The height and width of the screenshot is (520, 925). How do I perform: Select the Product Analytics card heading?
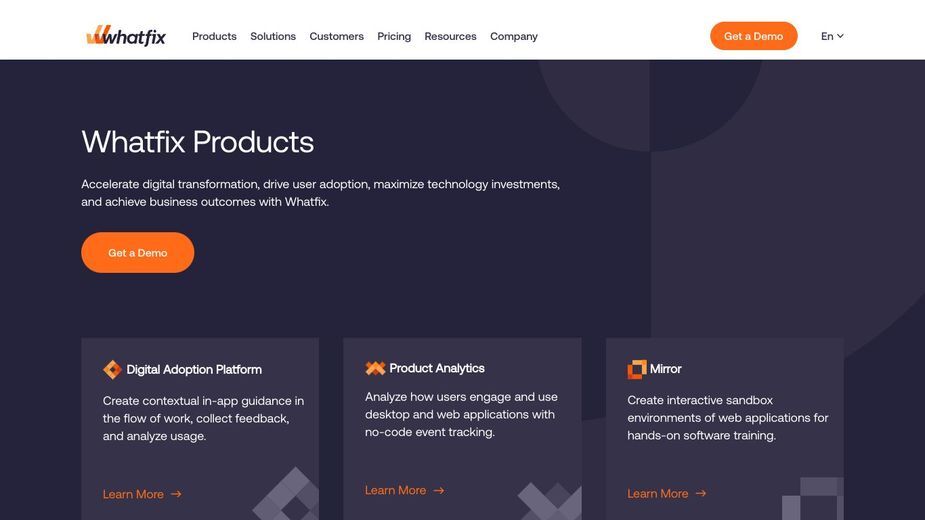click(x=437, y=368)
